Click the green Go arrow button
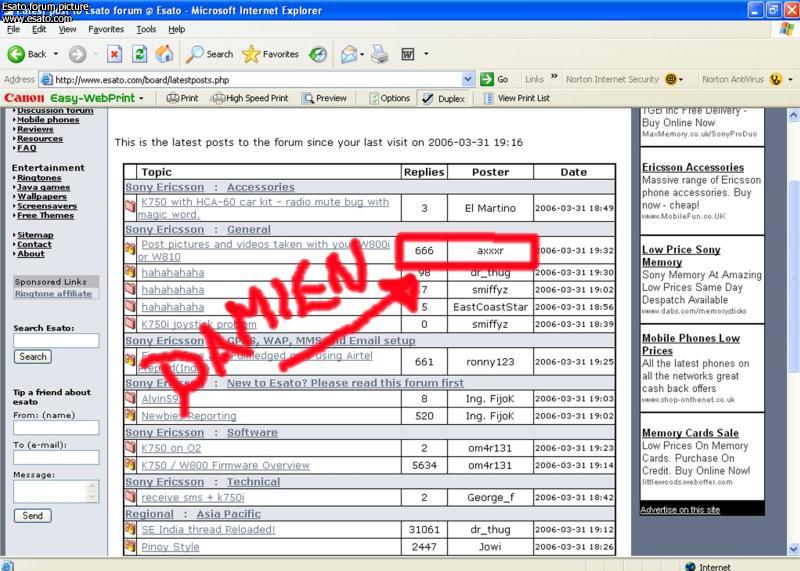This screenshot has width=800, height=571. tap(487, 79)
